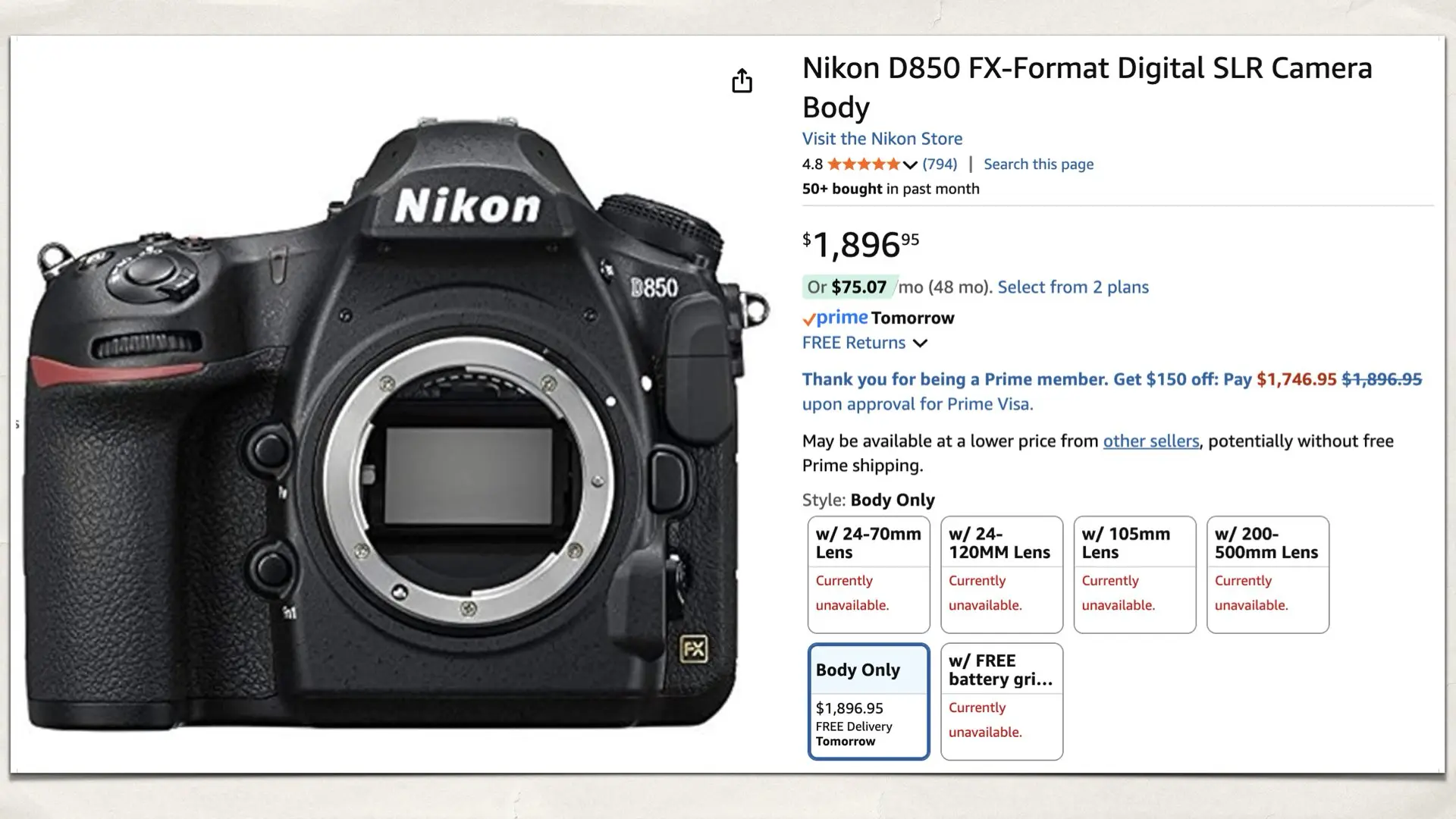Open Select from 2 plans dropdown
1456x819 pixels.
pos(1072,287)
